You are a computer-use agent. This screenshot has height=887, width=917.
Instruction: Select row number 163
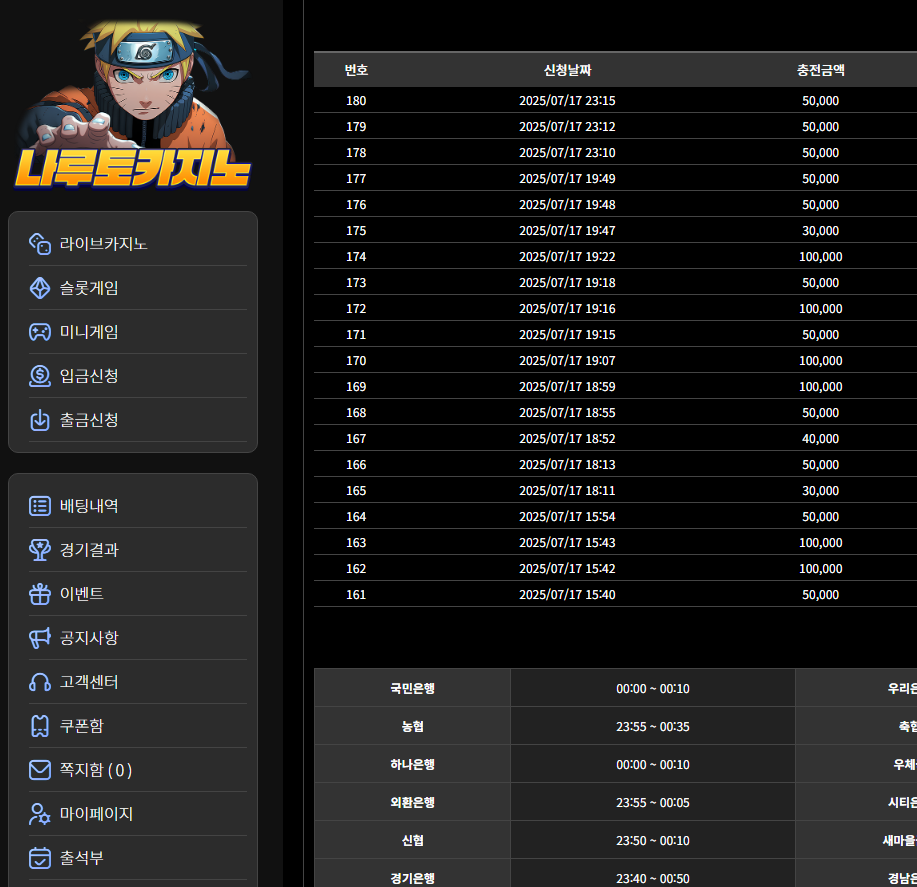tap(356, 543)
